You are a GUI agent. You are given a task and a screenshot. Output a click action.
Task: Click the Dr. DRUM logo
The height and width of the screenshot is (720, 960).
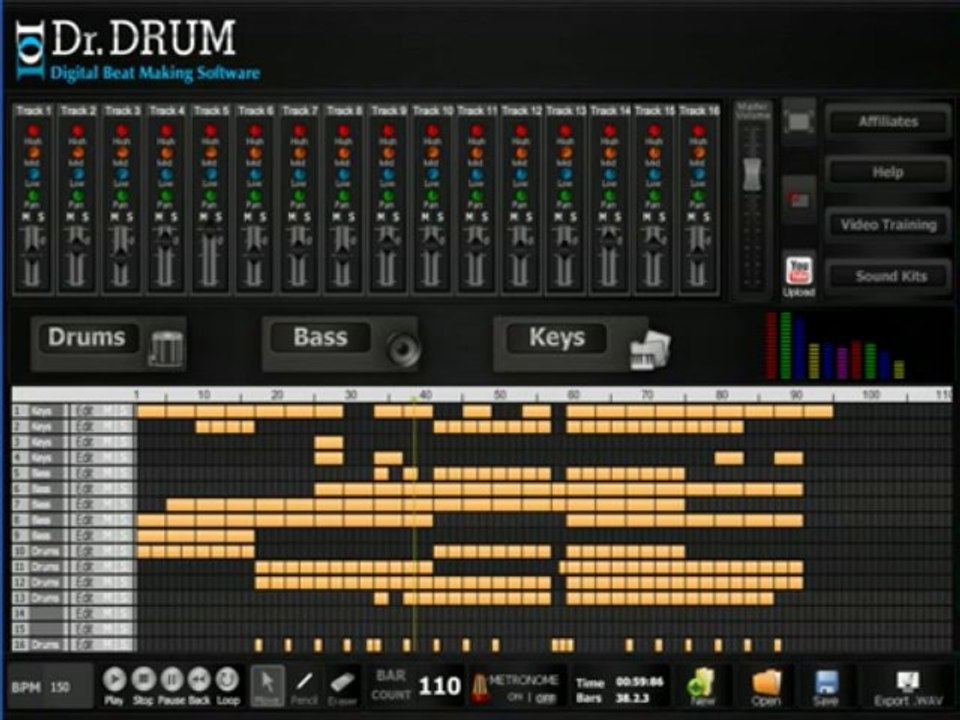pos(137,51)
